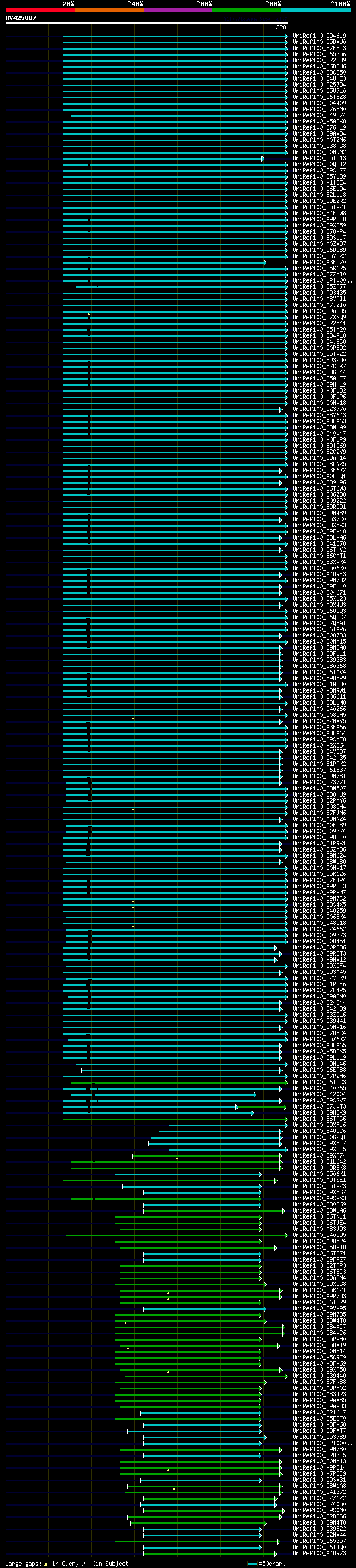Click the UniRef100_Q40047 label
This screenshot has width=356, height=1568.
click(319, 433)
